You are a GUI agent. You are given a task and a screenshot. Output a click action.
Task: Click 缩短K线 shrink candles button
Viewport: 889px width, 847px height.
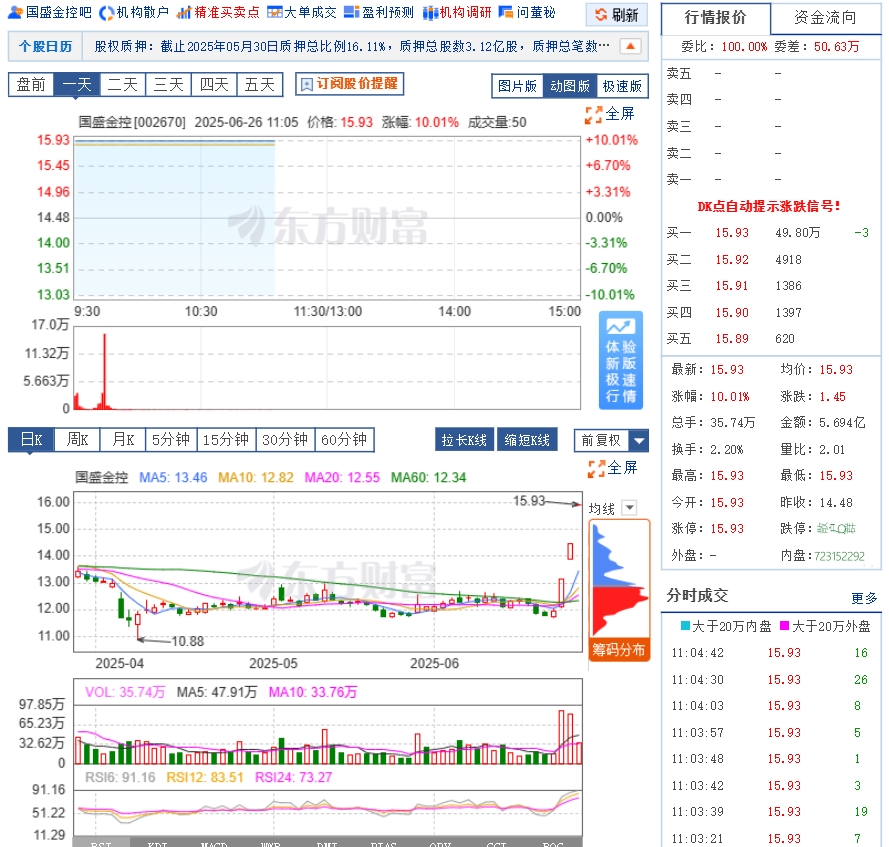[x=527, y=440]
